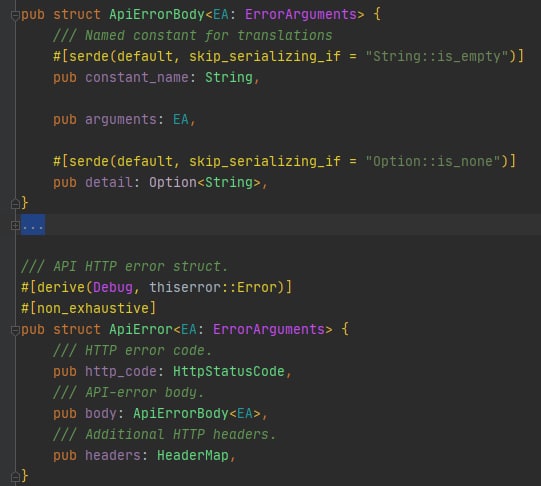The image size is (541, 486).
Task: Collapse the ApiErrorBody struct fold marker
Action: point(15,16)
